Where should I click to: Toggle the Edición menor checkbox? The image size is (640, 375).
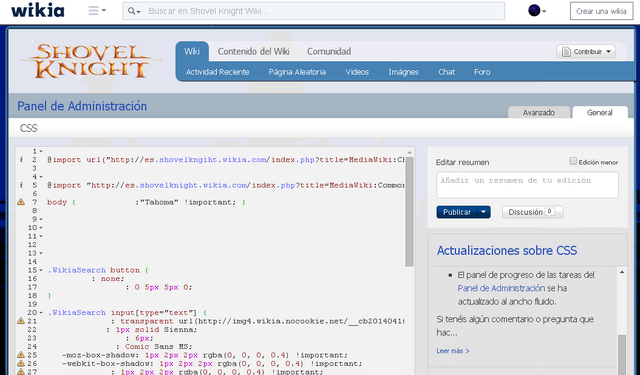tap(573, 162)
